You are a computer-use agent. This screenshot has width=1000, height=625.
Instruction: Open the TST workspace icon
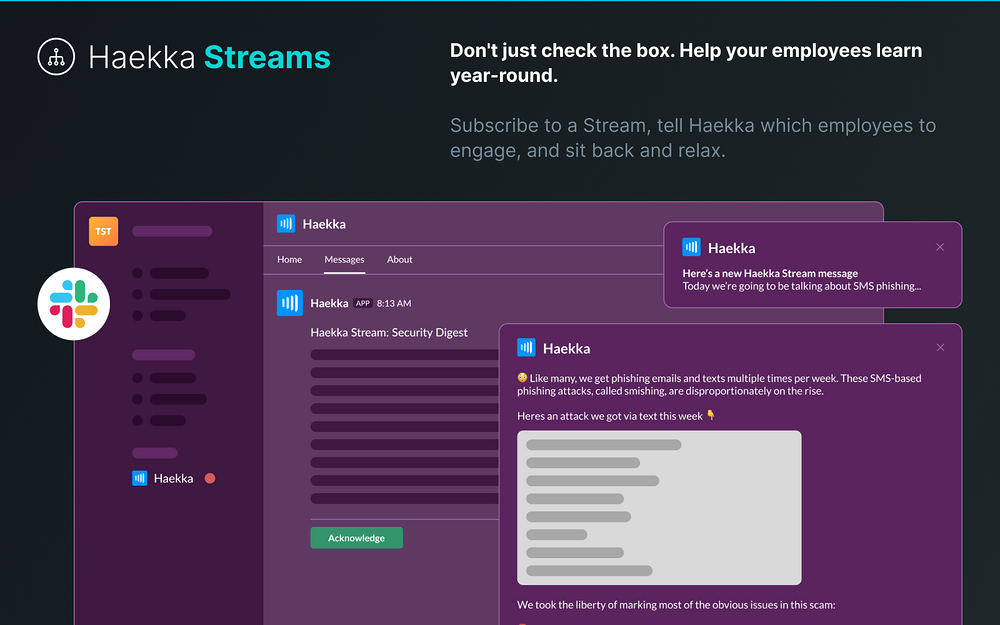pyautogui.click(x=103, y=232)
